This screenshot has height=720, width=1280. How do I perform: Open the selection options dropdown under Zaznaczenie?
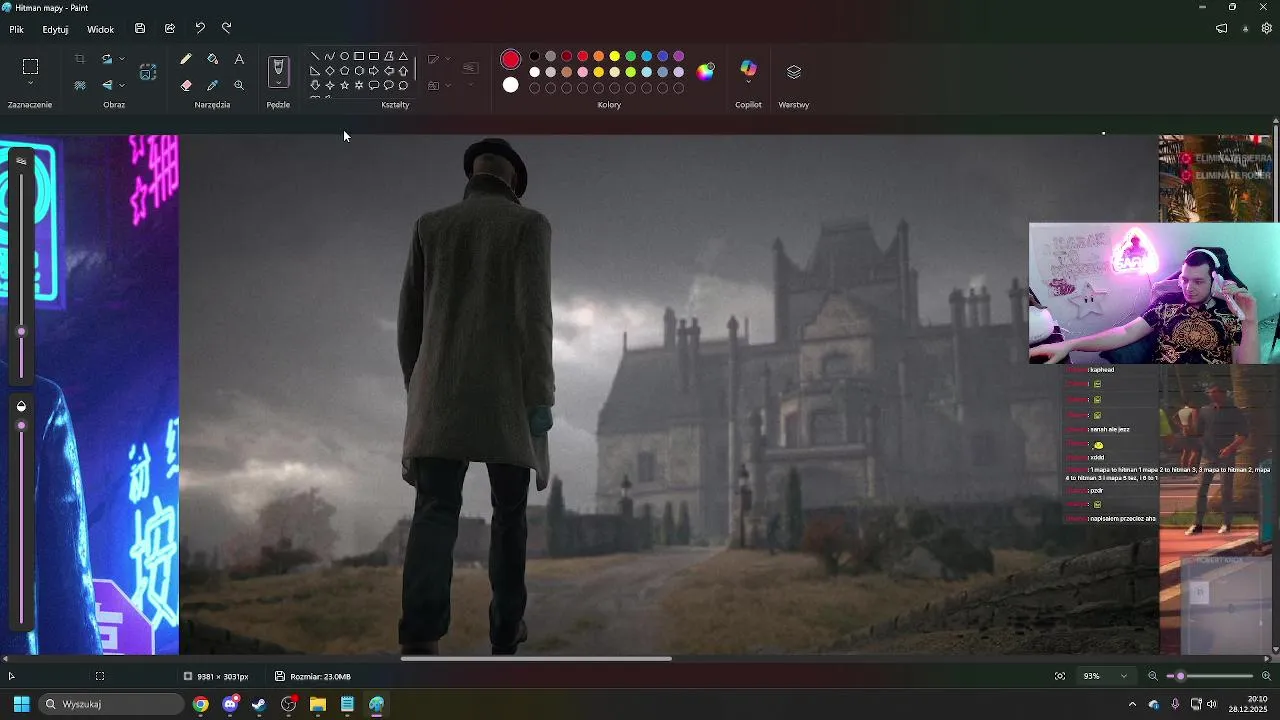click(x=30, y=84)
